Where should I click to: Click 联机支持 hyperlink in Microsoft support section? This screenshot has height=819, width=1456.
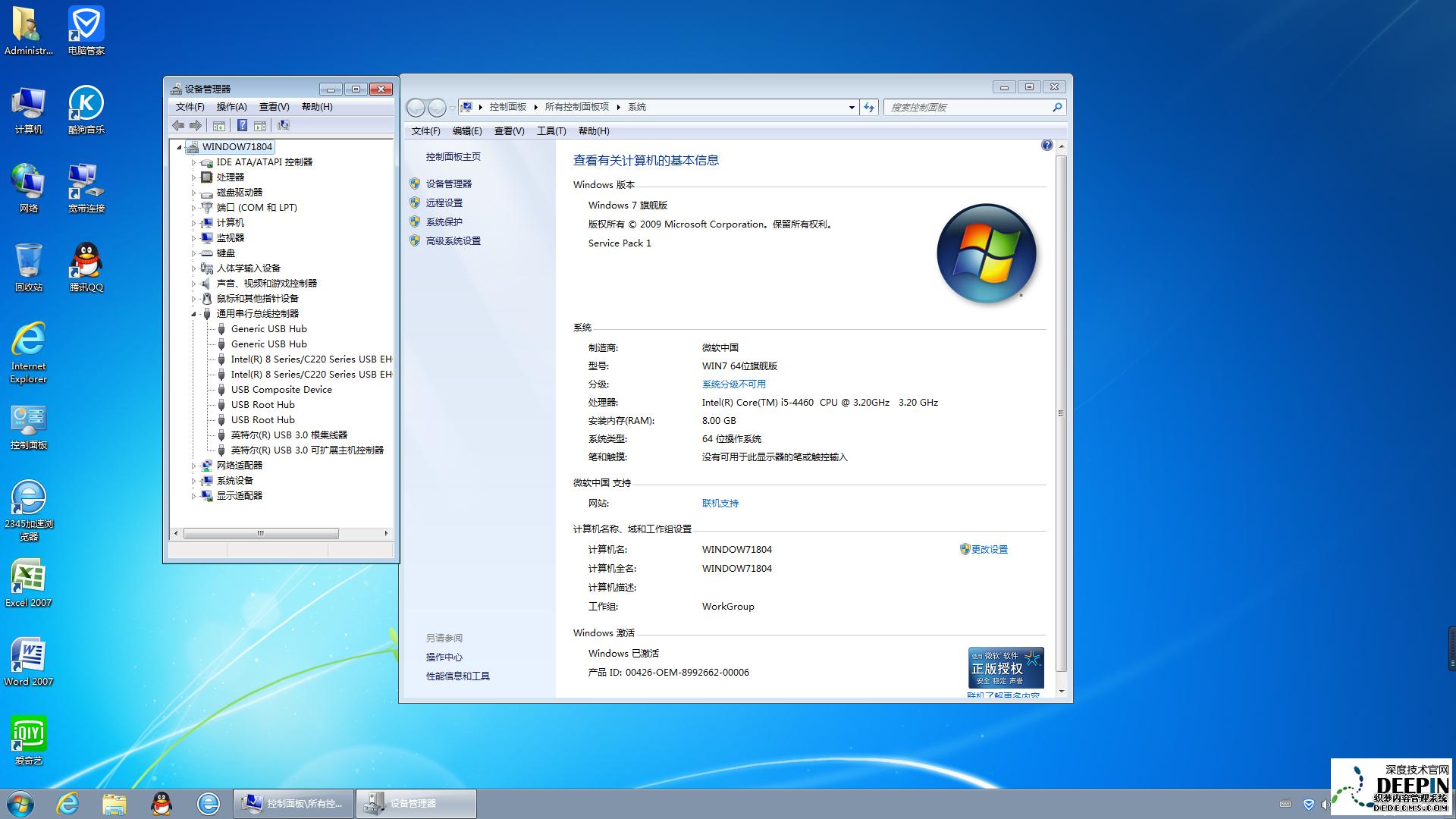[718, 503]
